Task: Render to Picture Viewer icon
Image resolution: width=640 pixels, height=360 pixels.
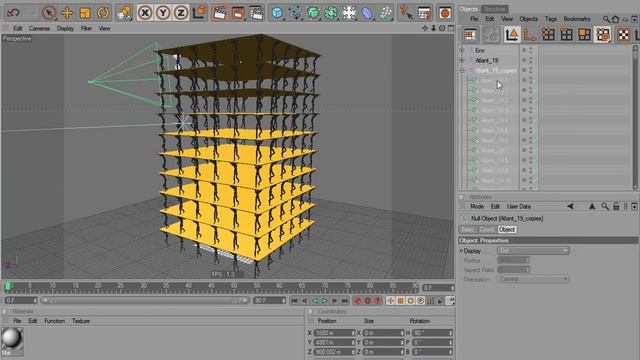Action: pyautogui.click(x=238, y=13)
